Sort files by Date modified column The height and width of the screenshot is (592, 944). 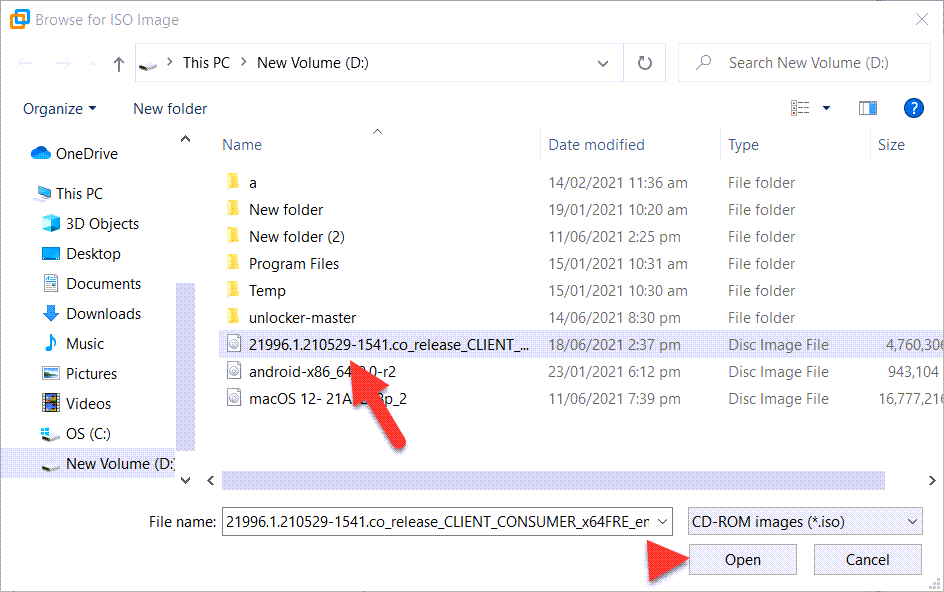[x=596, y=145]
